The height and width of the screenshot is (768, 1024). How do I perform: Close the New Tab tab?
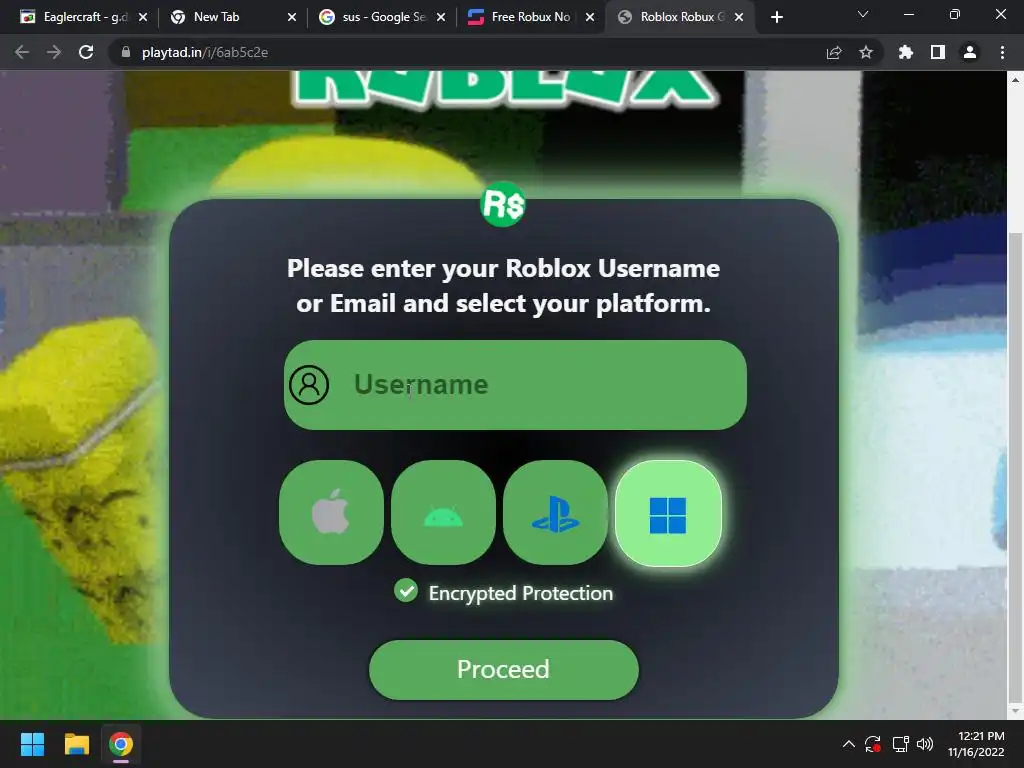(292, 17)
